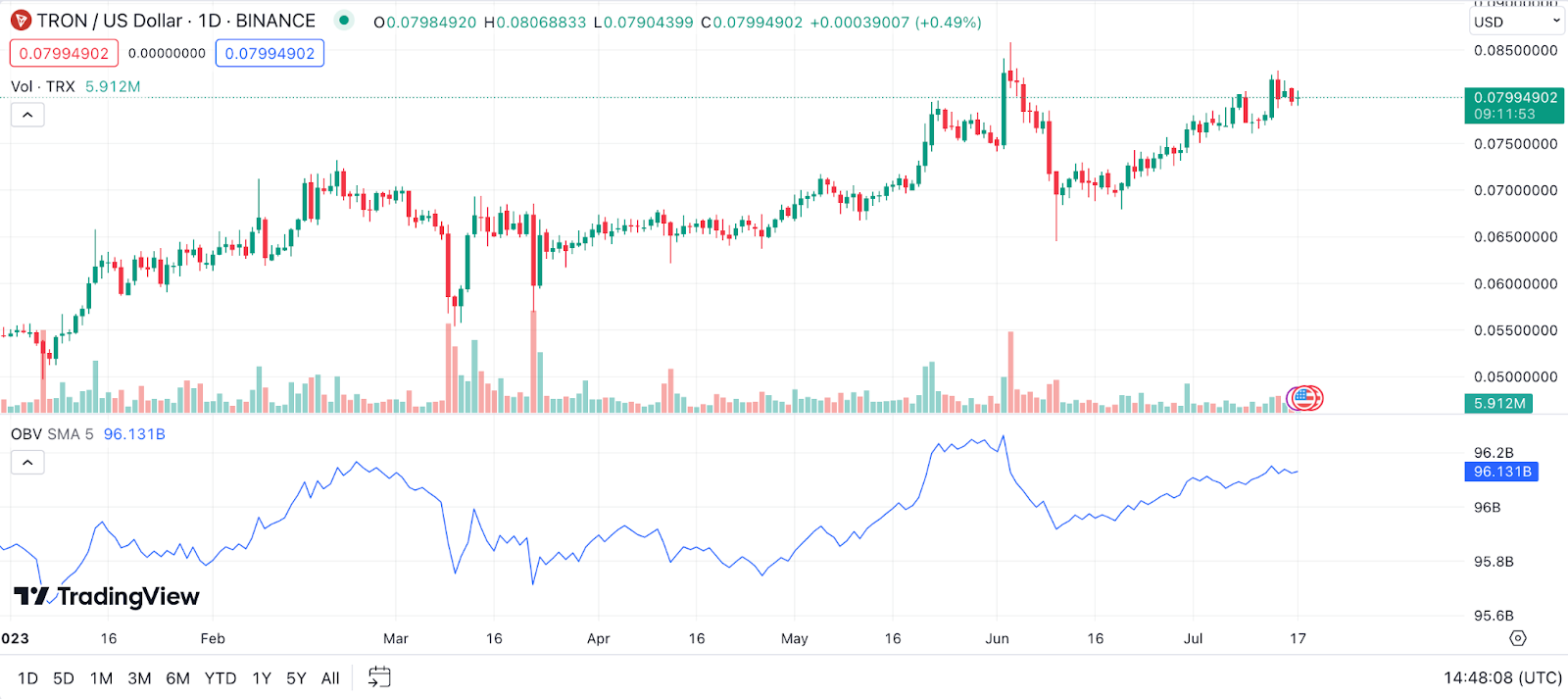Click the 96.131B OBV axis label
The image size is (1568, 699).
(1501, 472)
